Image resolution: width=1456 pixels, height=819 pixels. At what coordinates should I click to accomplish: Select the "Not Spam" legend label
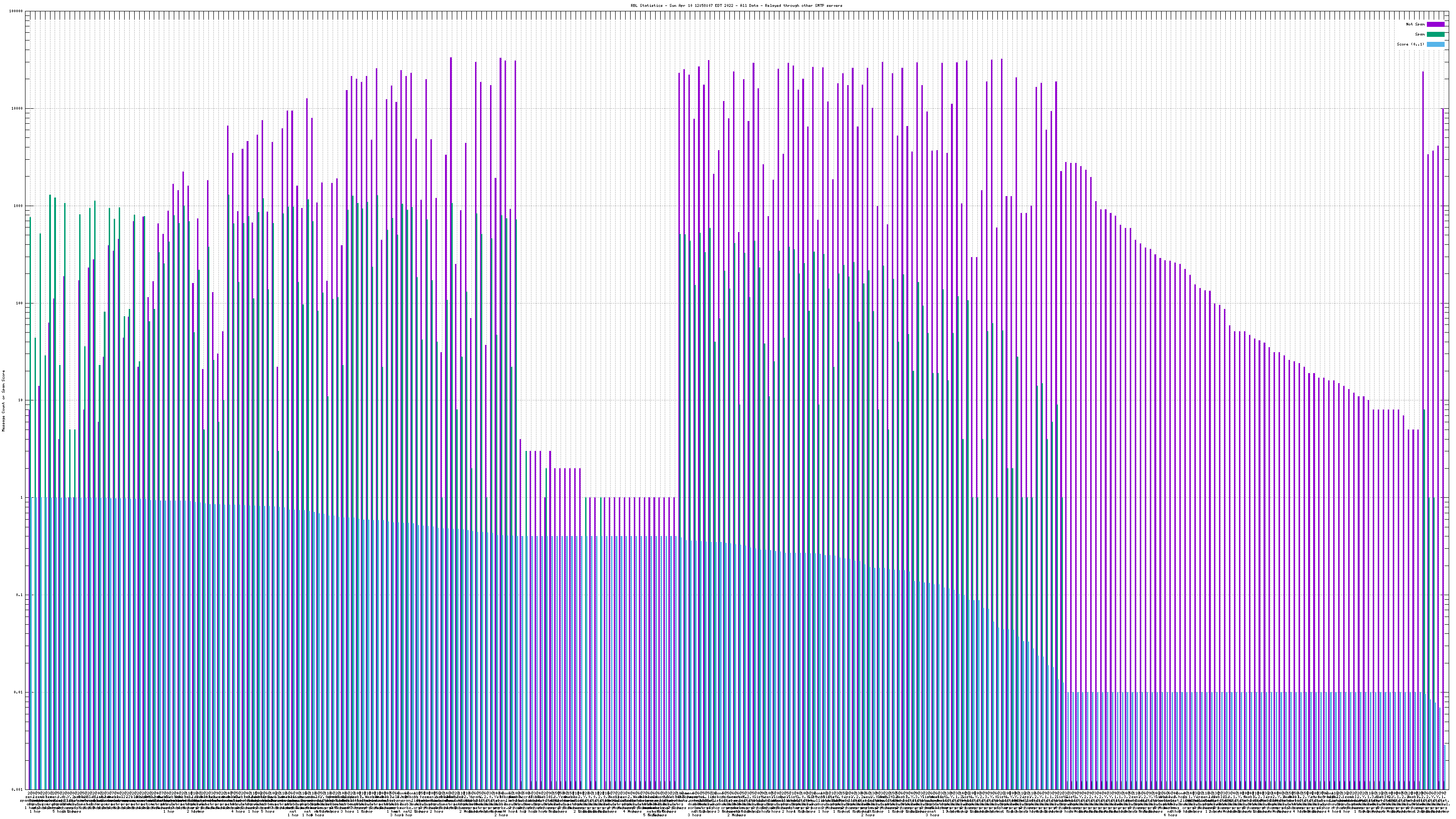pyautogui.click(x=1416, y=24)
